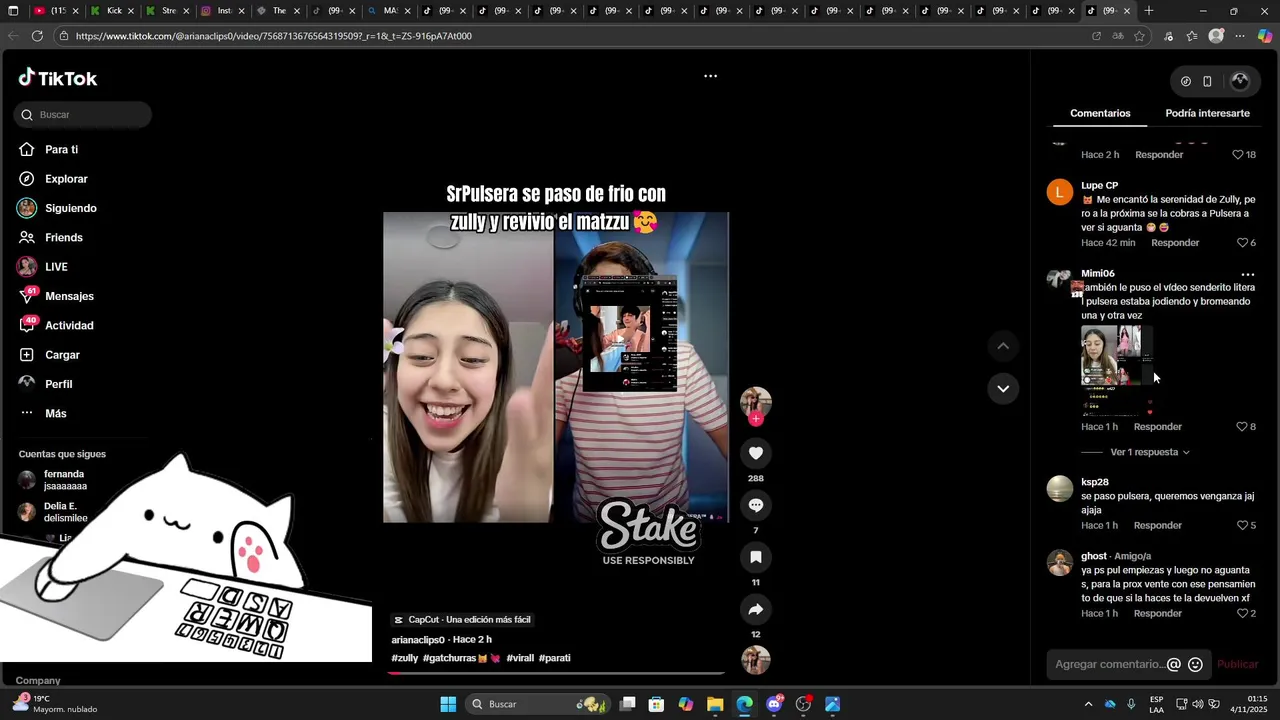
Task: Open emoji picker in comment box
Action: click(x=1195, y=664)
